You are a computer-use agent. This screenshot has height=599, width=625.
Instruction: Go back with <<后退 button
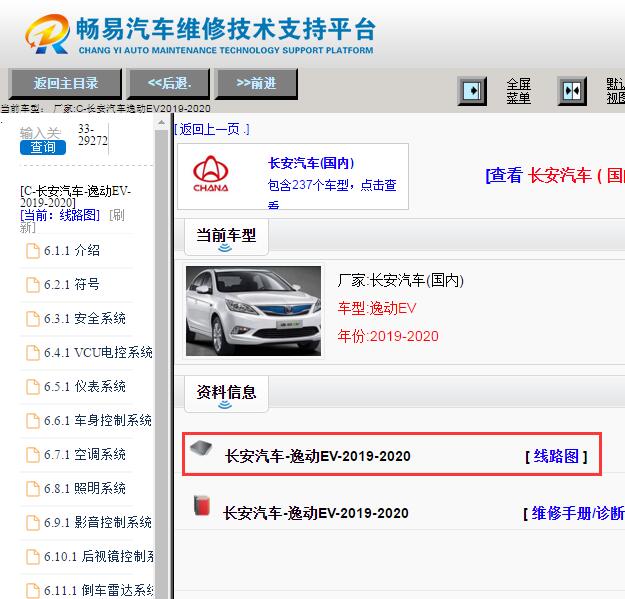(169, 84)
